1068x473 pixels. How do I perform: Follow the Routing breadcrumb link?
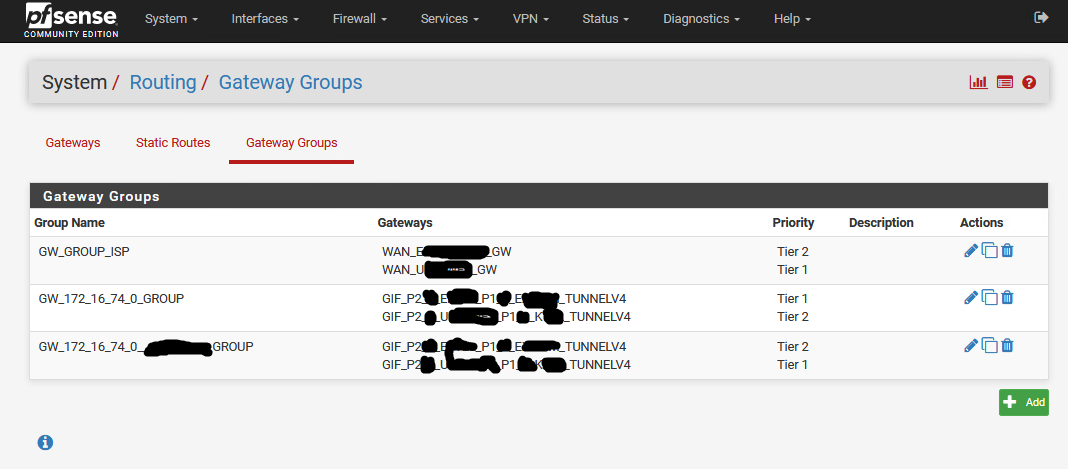[x=163, y=82]
